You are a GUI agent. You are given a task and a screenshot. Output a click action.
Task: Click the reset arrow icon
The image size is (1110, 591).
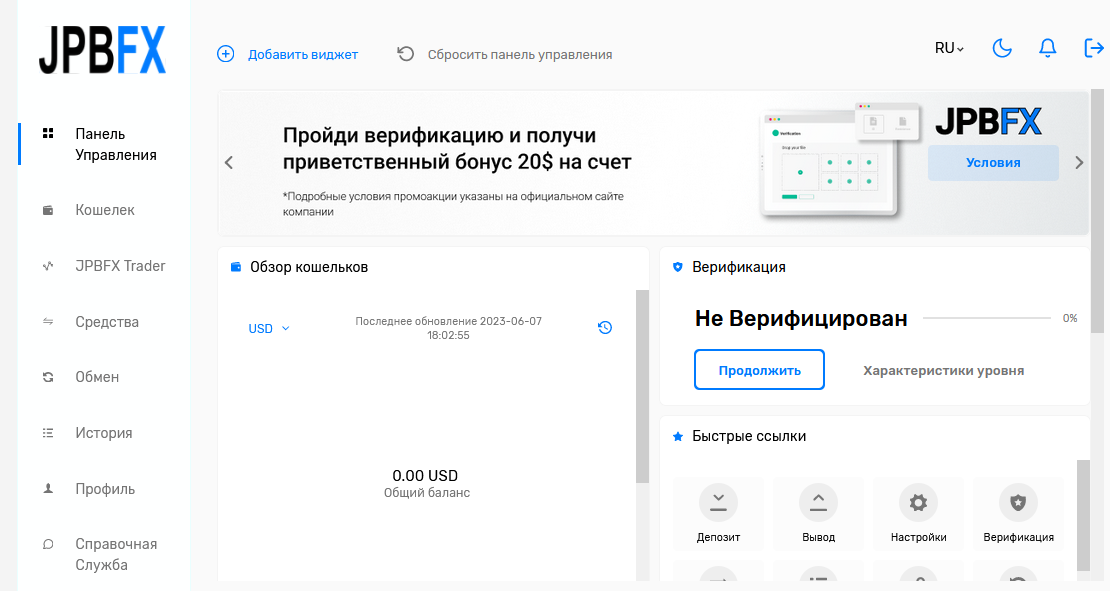(405, 54)
